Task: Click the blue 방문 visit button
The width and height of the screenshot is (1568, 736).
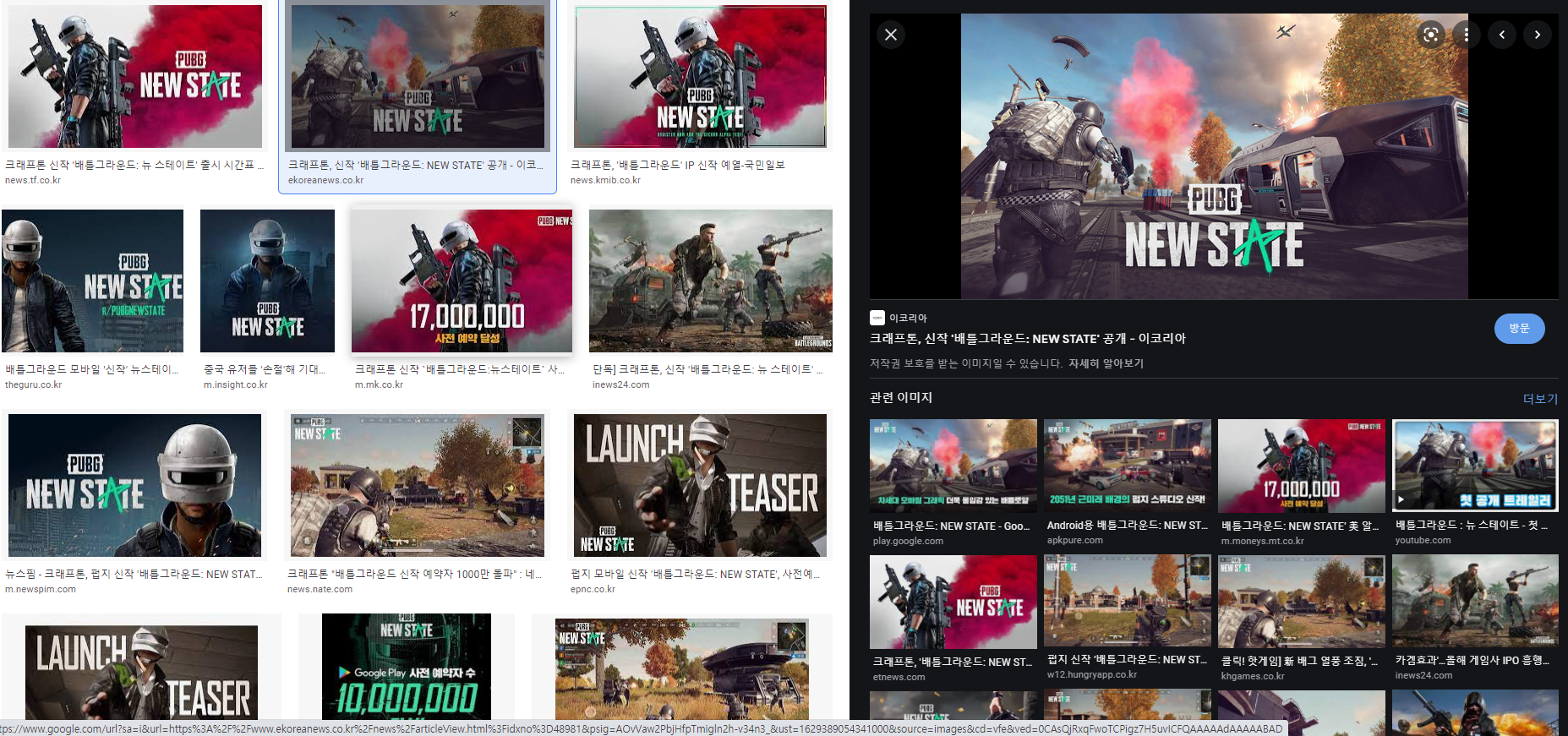Action: (1519, 328)
